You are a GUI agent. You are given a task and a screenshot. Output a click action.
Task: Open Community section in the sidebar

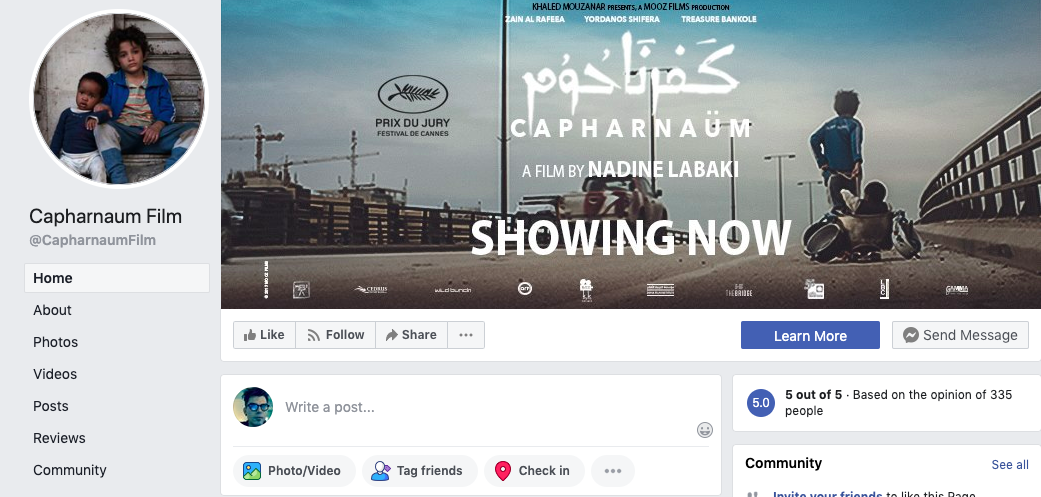(69, 470)
